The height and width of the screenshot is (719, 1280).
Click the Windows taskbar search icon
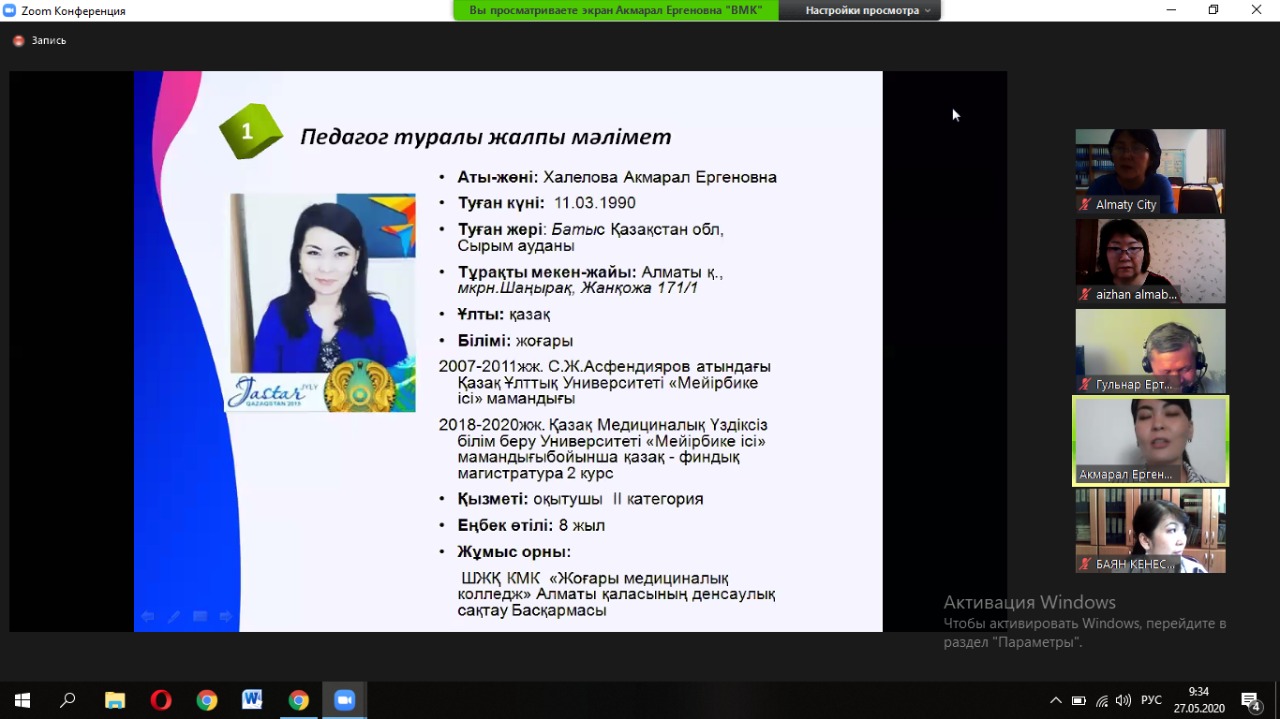[68, 700]
